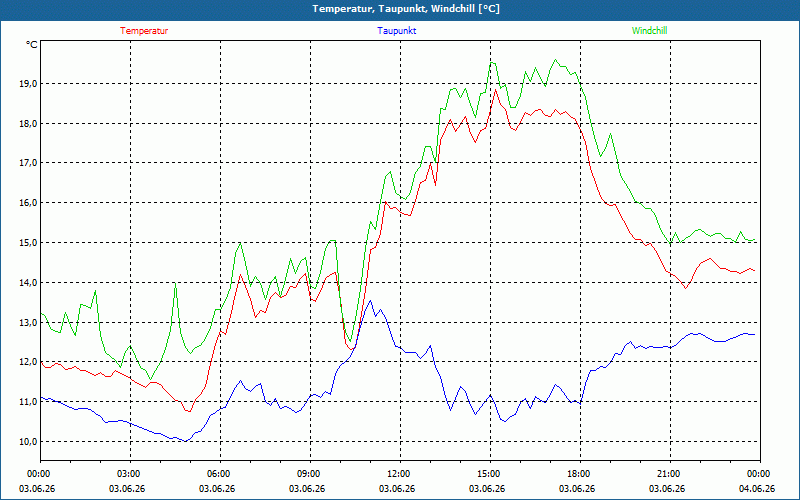This screenshot has width=800, height=500.
Task: Click the 19,0 value on the y-axis
Action: point(28,84)
